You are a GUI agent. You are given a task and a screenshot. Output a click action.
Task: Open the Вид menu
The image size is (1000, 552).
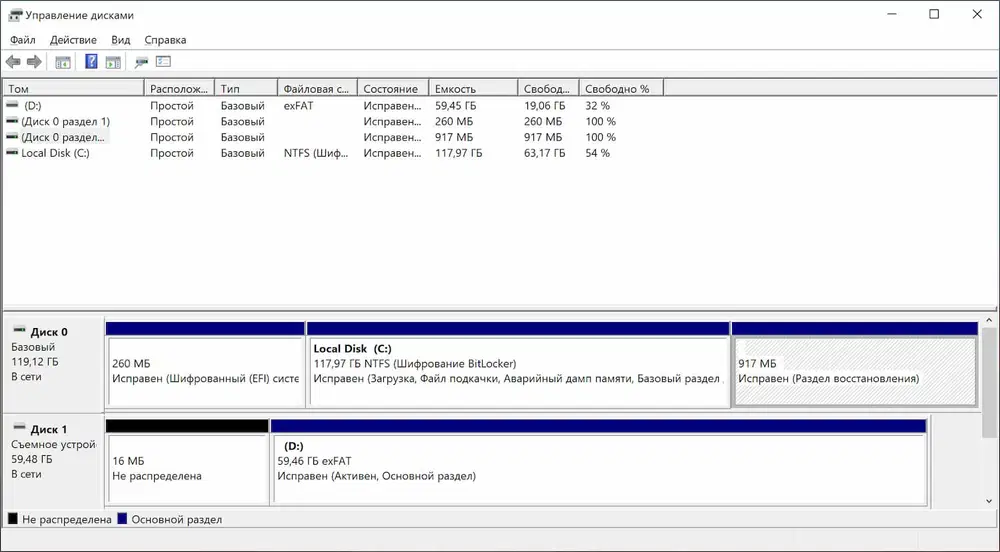click(x=121, y=40)
